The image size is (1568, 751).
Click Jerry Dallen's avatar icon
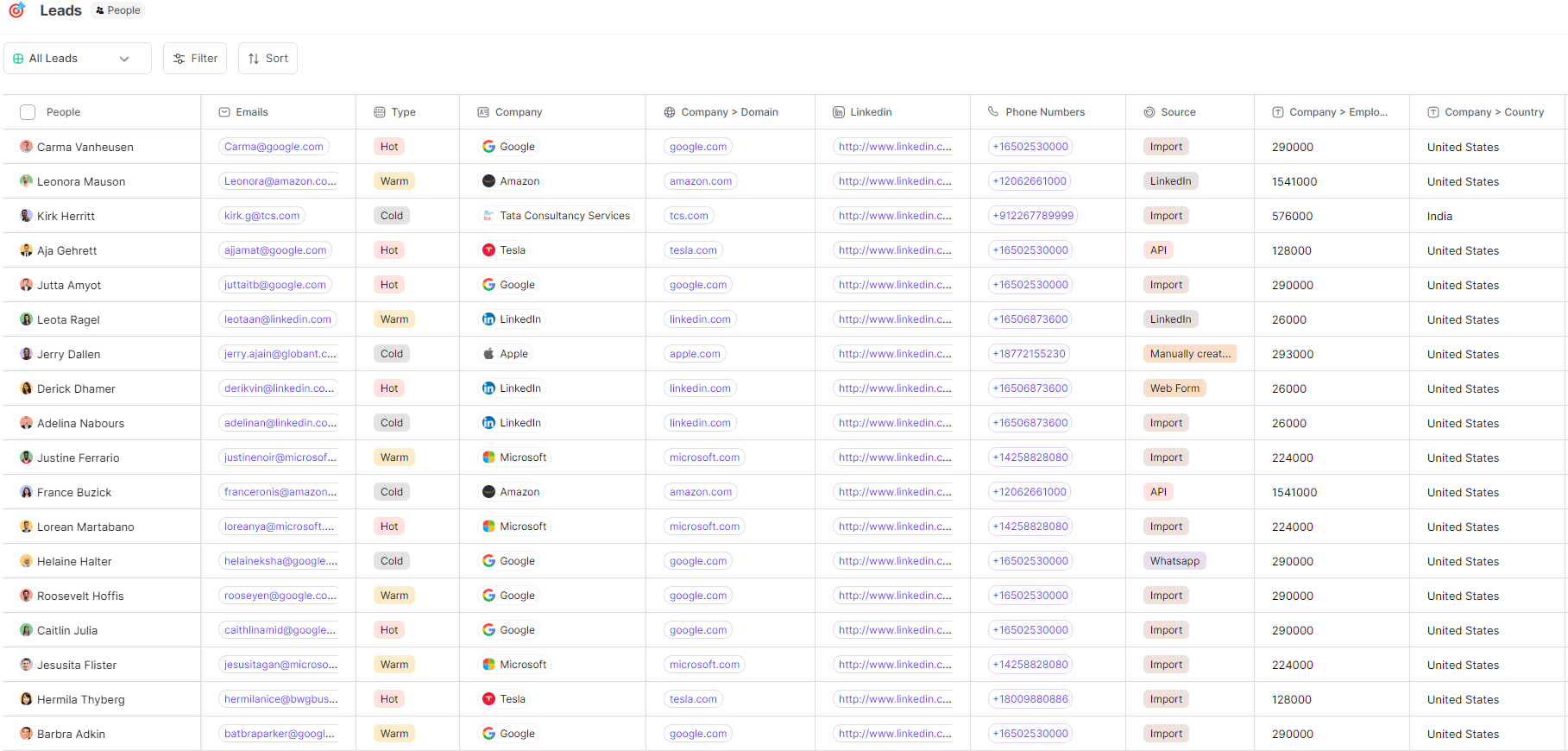[27, 354]
